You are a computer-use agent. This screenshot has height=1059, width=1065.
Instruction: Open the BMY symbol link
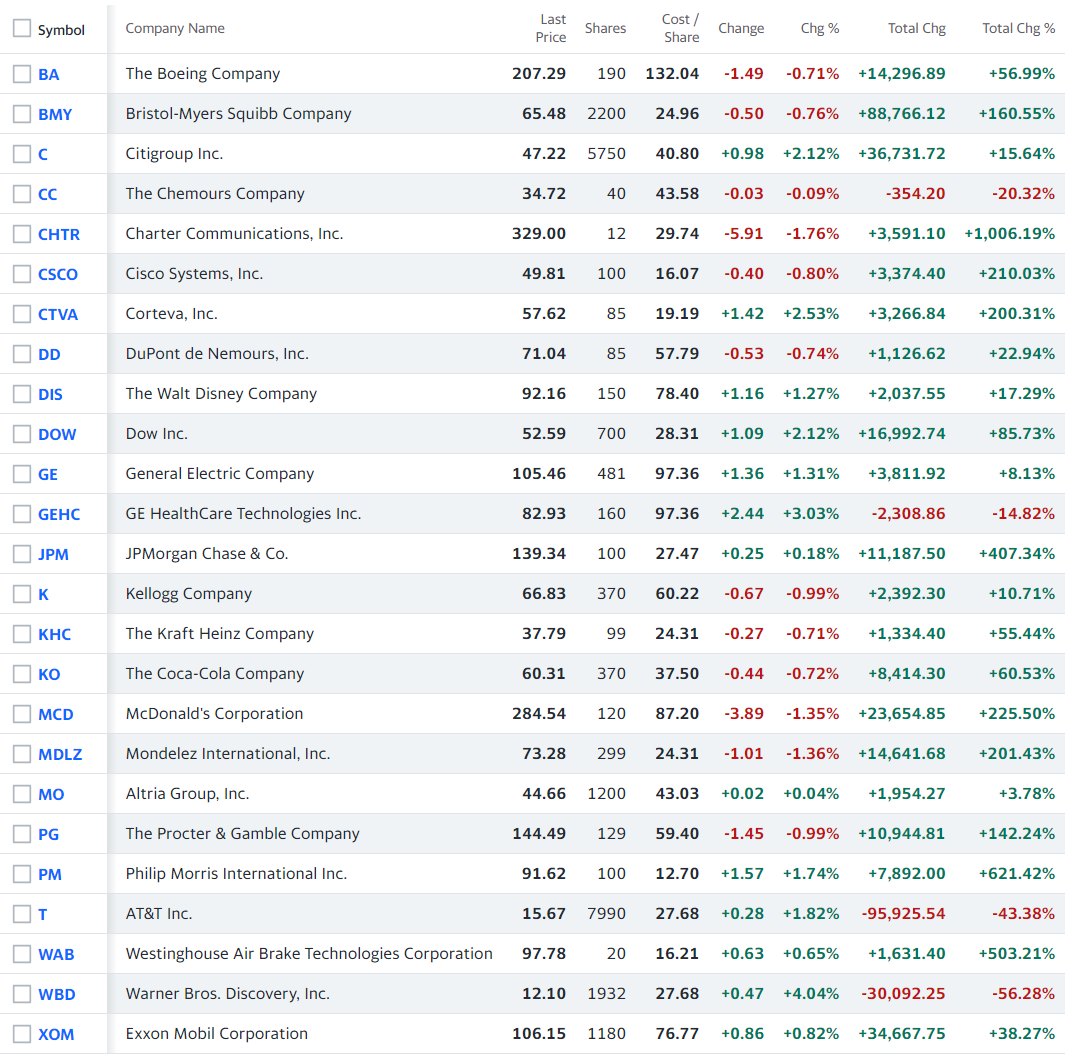click(x=55, y=115)
